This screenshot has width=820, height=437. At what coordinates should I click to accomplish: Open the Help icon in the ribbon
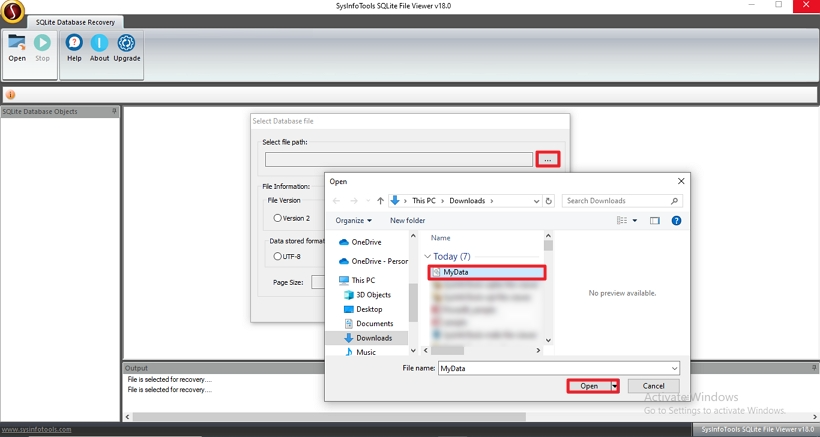[74, 46]
